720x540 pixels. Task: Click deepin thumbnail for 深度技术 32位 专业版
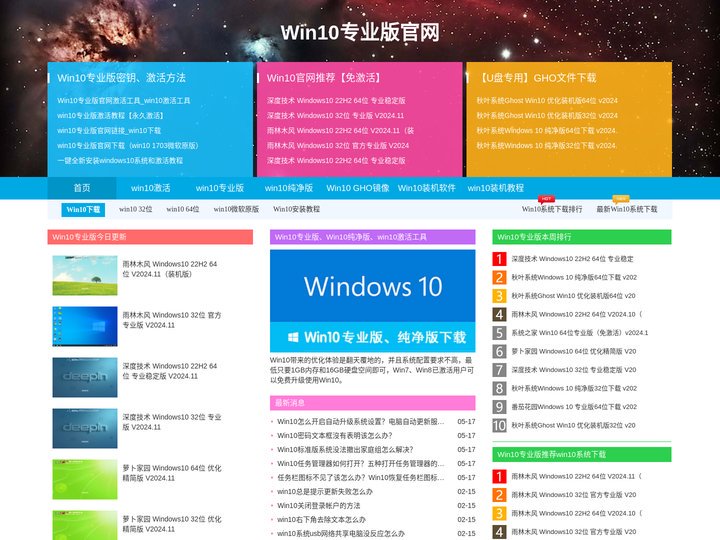coord(85,428)
